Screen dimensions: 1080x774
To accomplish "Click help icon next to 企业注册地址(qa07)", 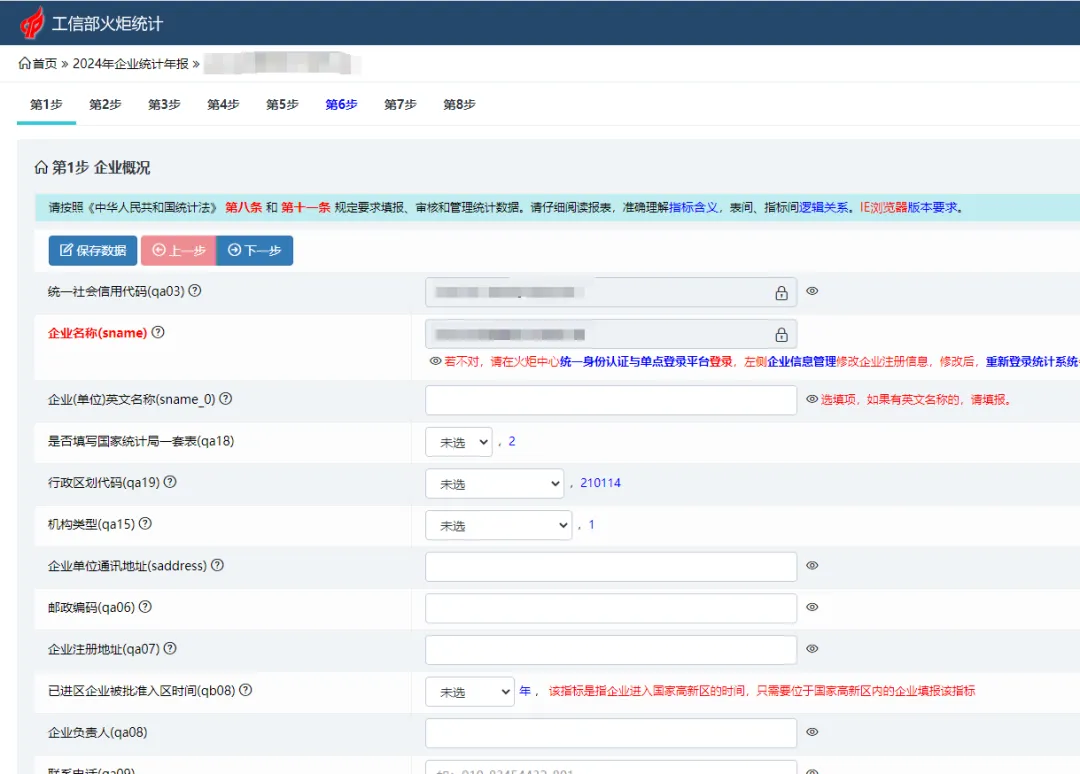I will point(170,648).
